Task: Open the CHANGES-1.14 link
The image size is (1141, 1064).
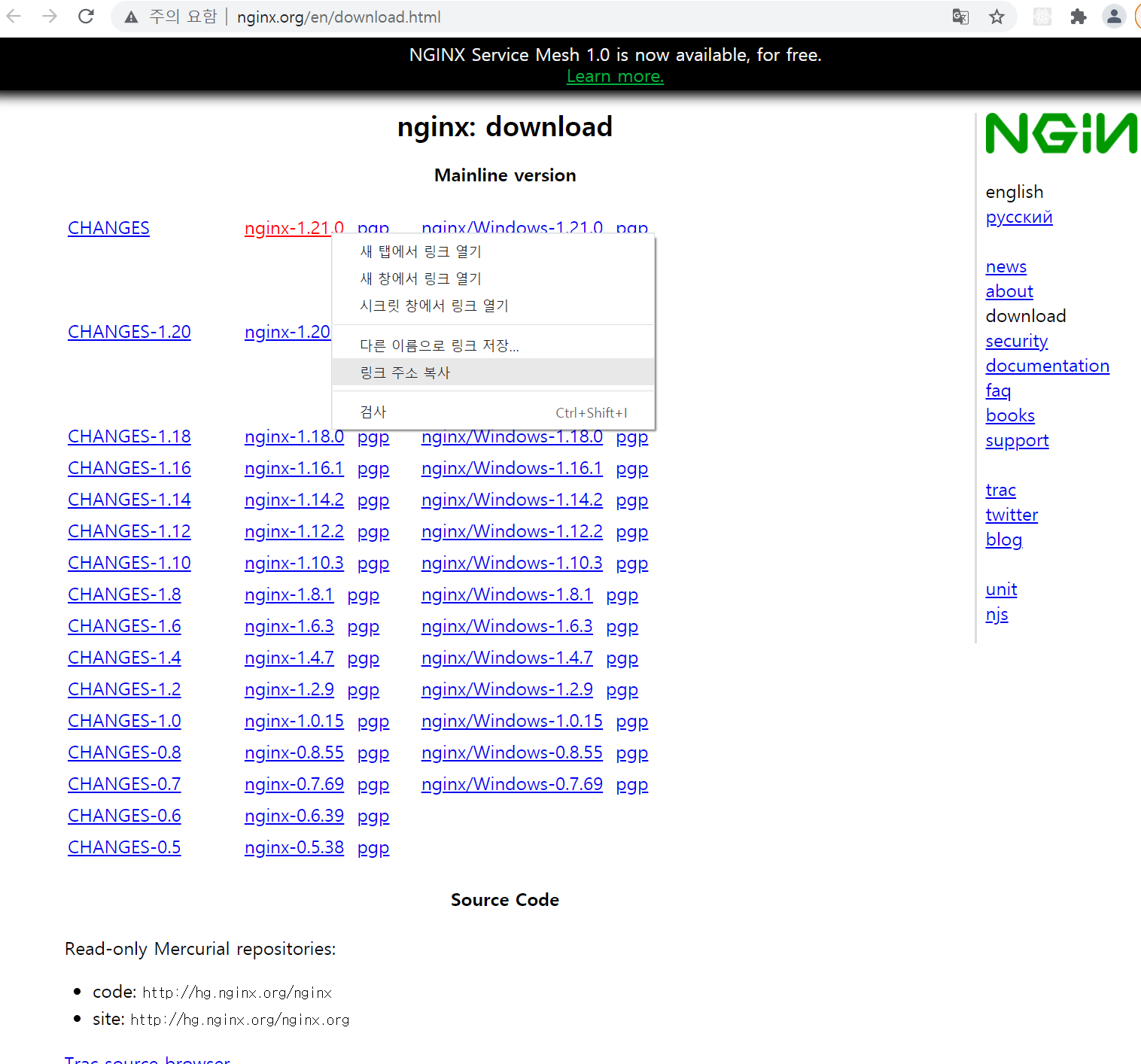Action: click(129, 500)
